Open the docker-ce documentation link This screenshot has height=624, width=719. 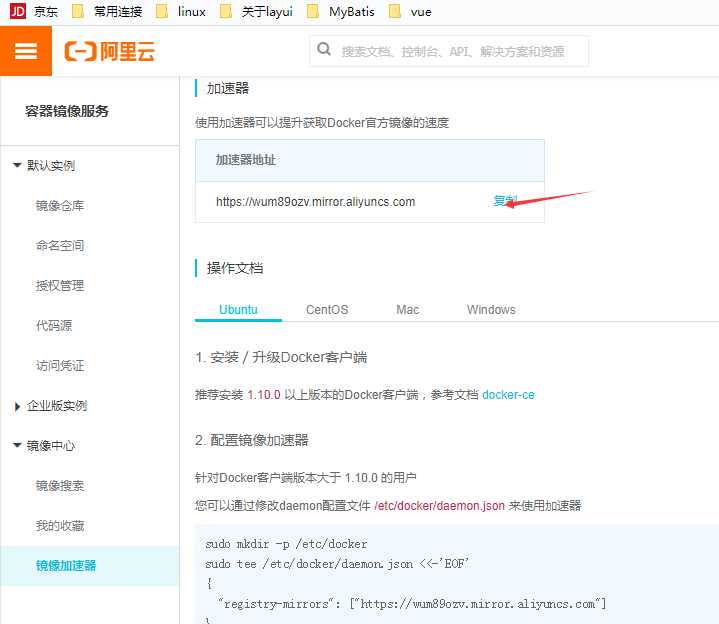(508, 395)
